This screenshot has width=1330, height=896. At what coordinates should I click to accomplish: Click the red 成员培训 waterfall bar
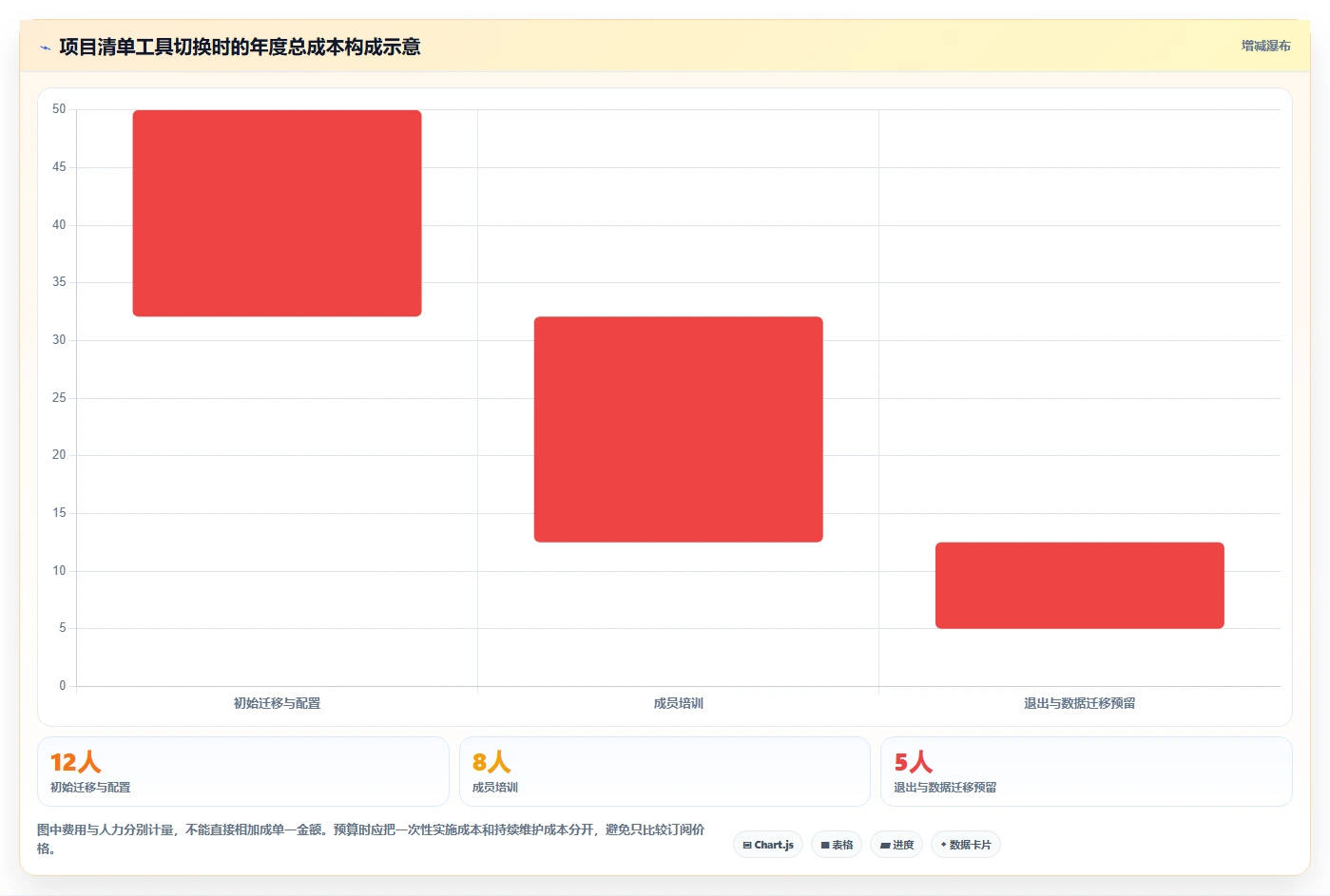pos(678,429)
